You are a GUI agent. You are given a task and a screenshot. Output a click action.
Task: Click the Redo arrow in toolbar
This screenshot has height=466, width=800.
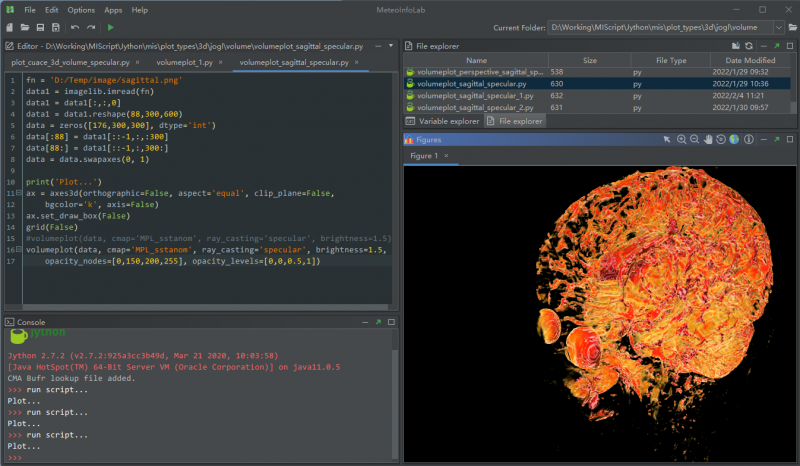click(x=91, y=27)
